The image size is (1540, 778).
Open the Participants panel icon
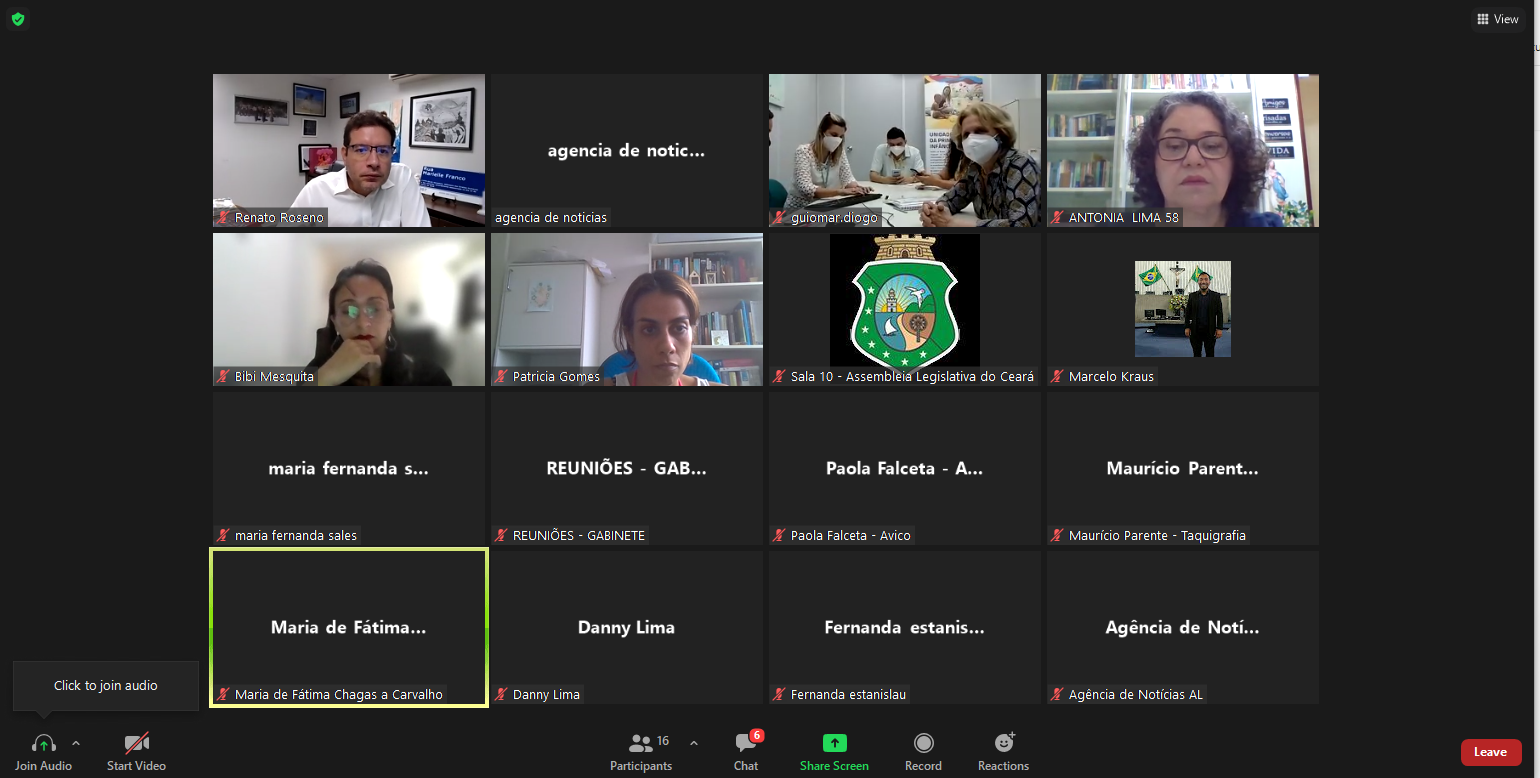(641, 743)
